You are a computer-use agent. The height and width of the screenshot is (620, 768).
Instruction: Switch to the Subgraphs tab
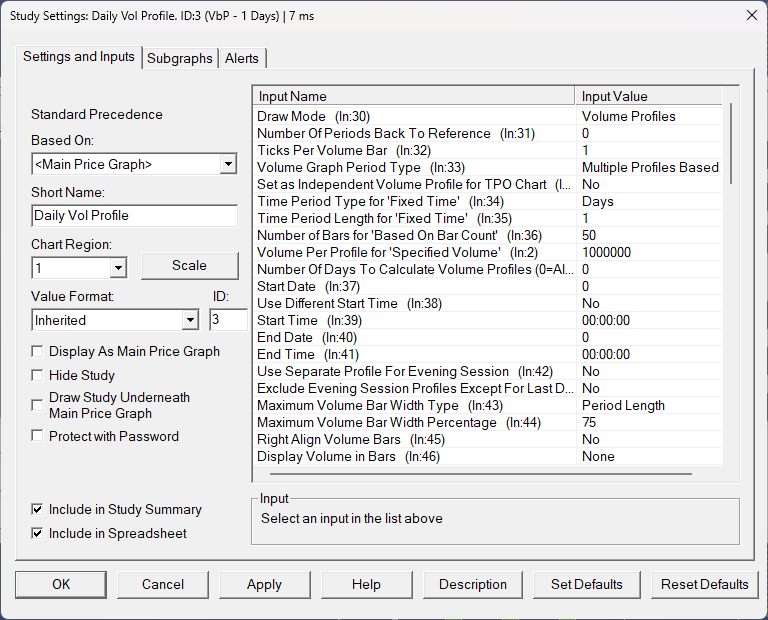pos(180,58)
